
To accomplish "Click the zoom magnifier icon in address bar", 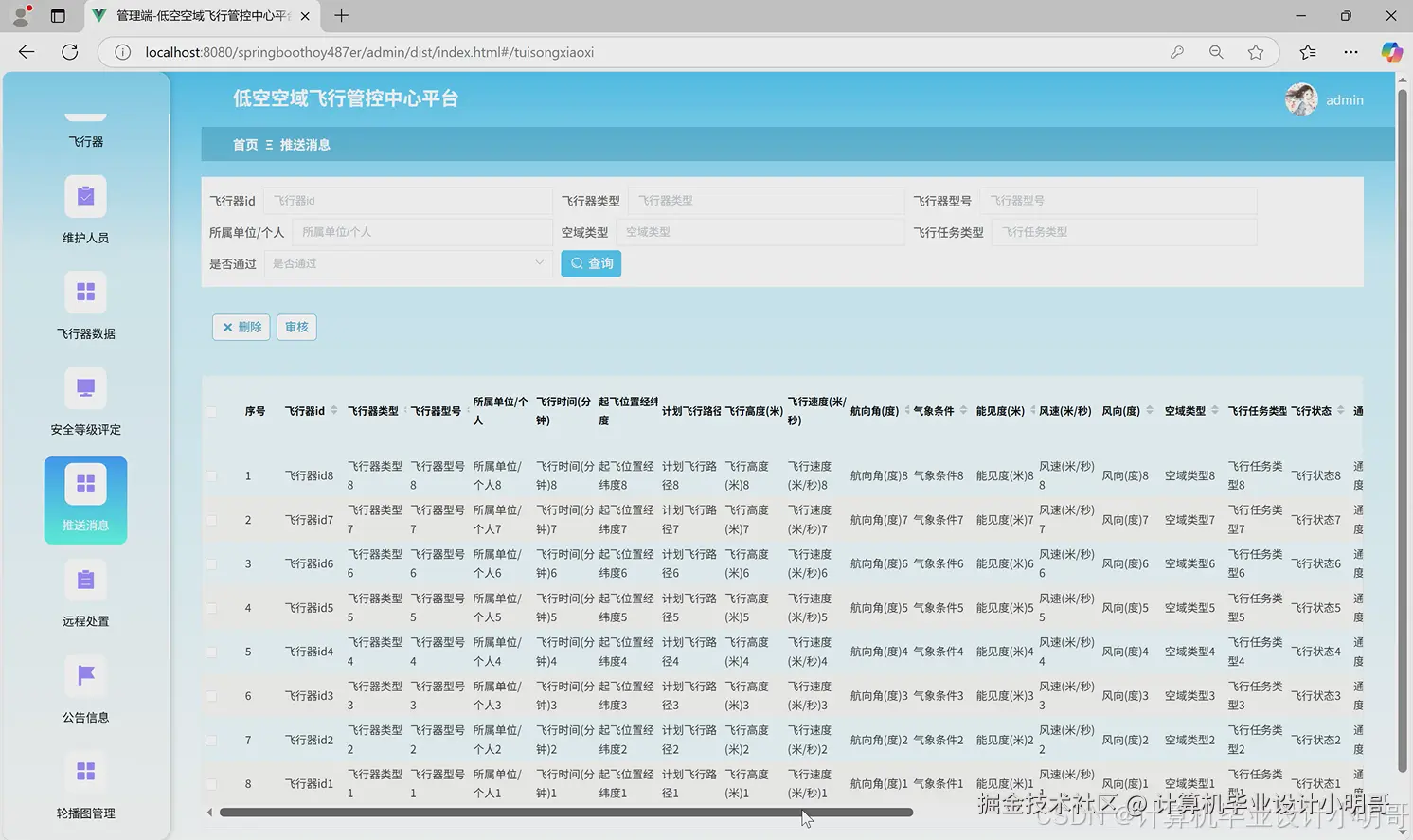I will click(x=1216, y=52).
